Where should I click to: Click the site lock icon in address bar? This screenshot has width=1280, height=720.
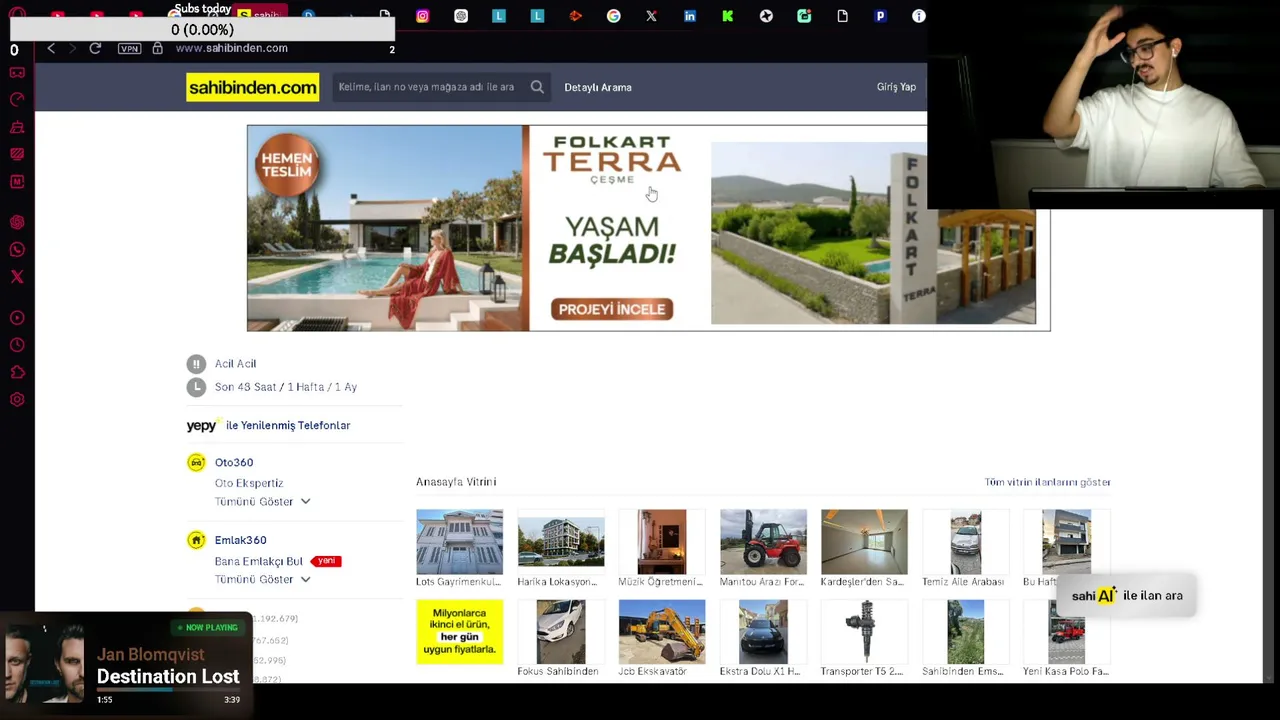tap(157, 48)
